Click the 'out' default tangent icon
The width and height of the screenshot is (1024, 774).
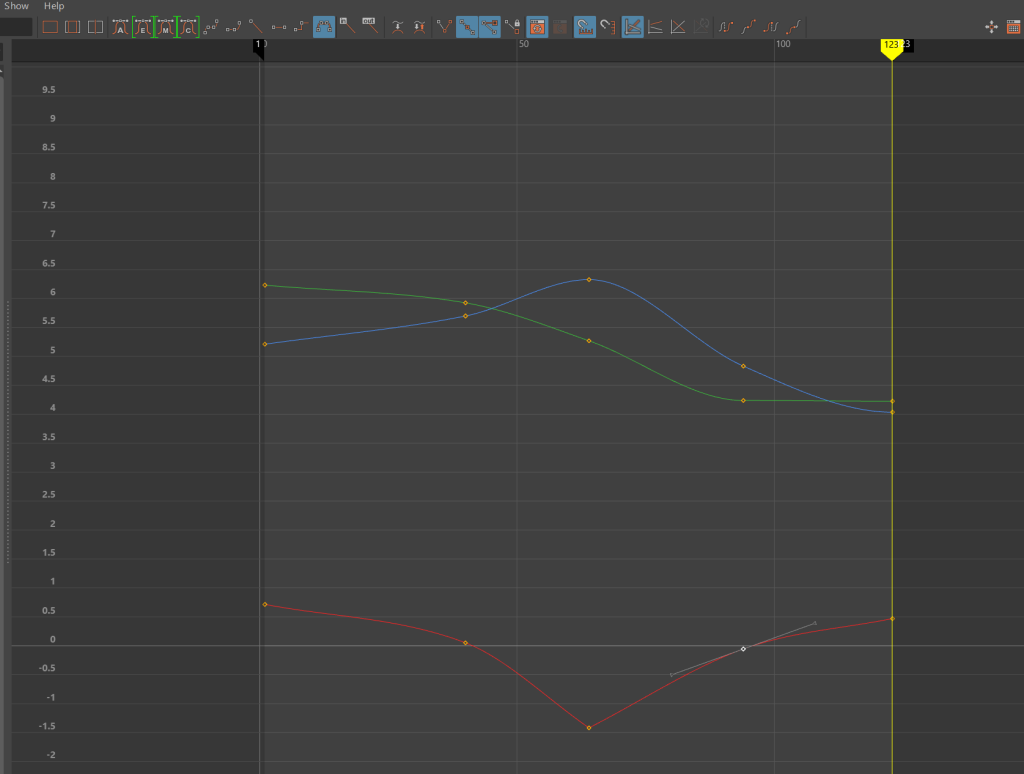pos(370,26)
